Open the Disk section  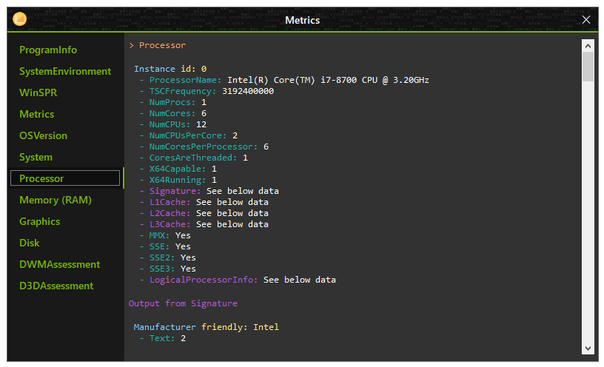click(x=29, y=243)
